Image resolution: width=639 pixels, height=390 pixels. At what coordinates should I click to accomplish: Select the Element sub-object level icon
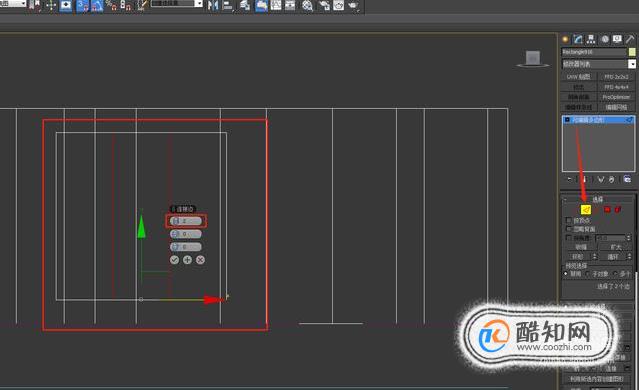(x=618, y=210)
